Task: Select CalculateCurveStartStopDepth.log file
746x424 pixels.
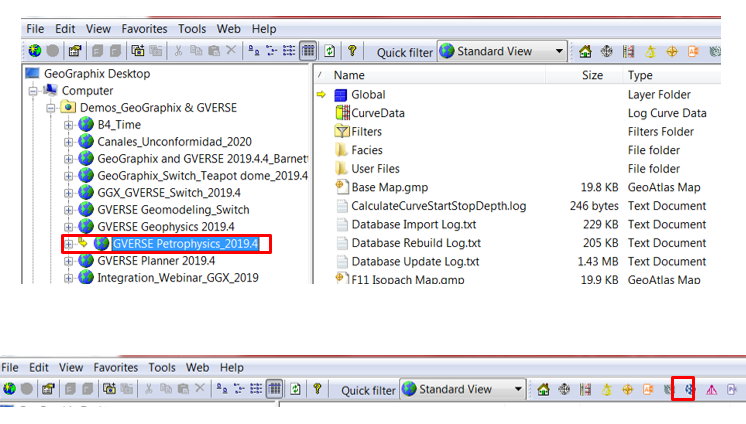Action: click(439, 206)
